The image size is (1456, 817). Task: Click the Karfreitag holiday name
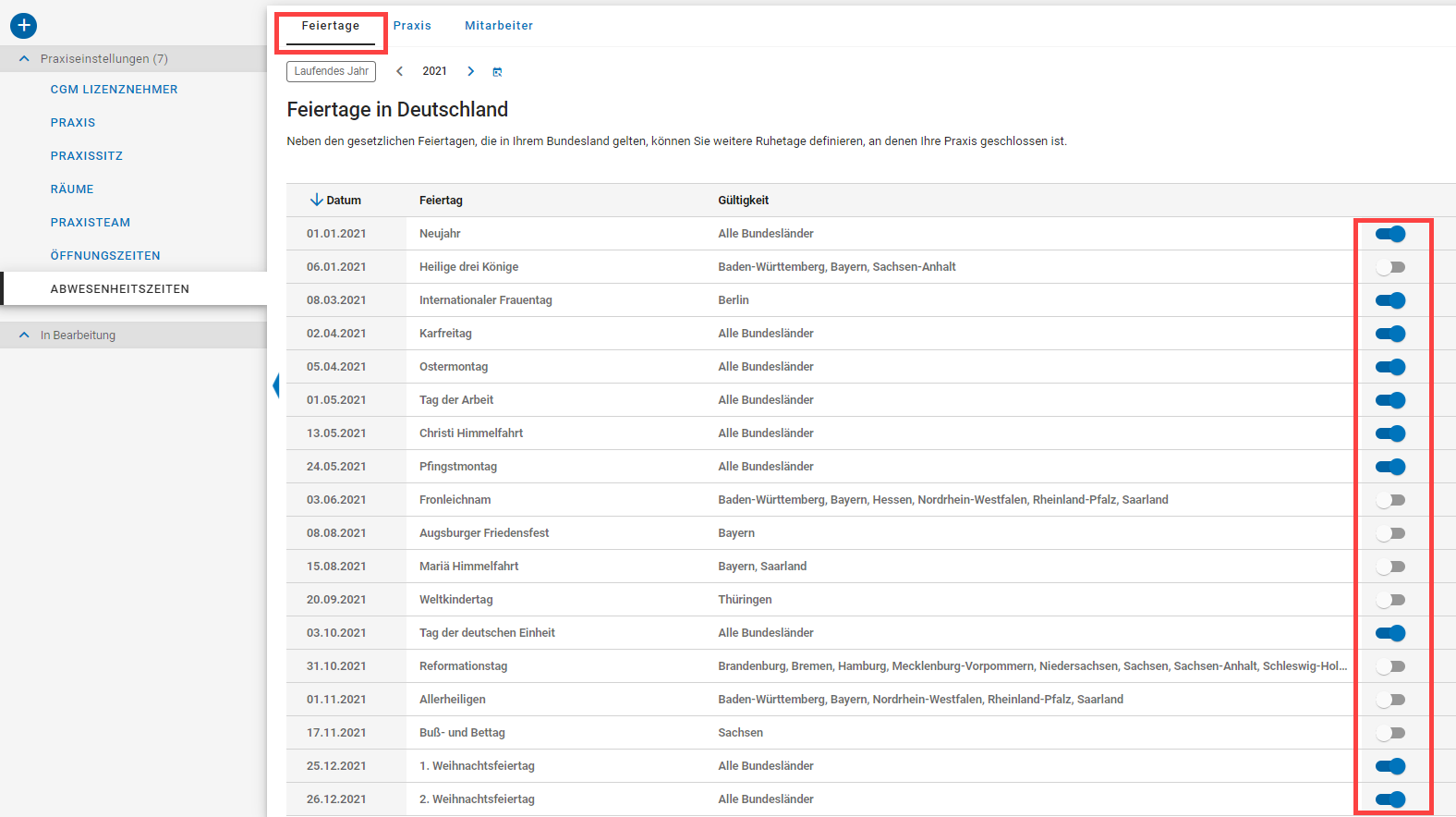coord(445,334)
